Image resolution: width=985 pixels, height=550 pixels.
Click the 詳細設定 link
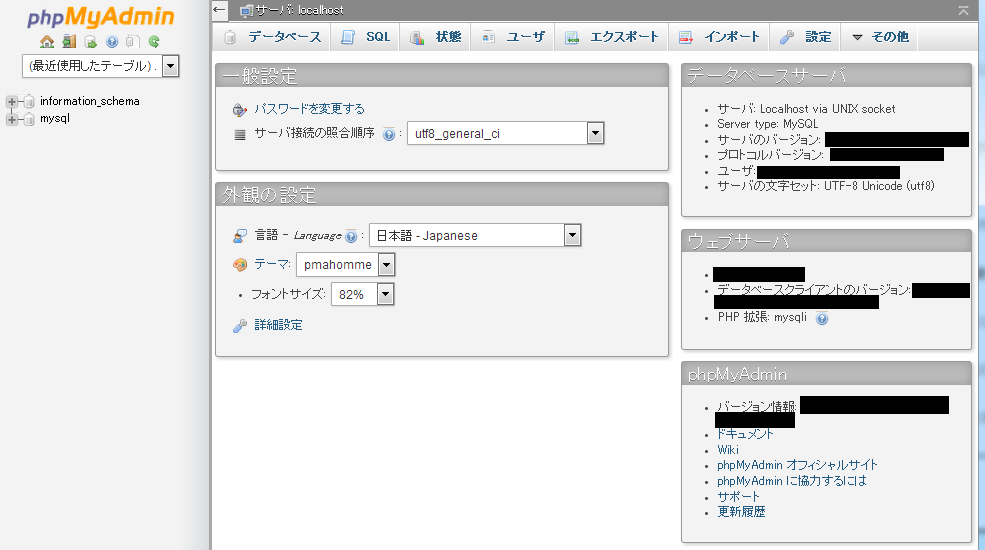[x=278, y=325]
